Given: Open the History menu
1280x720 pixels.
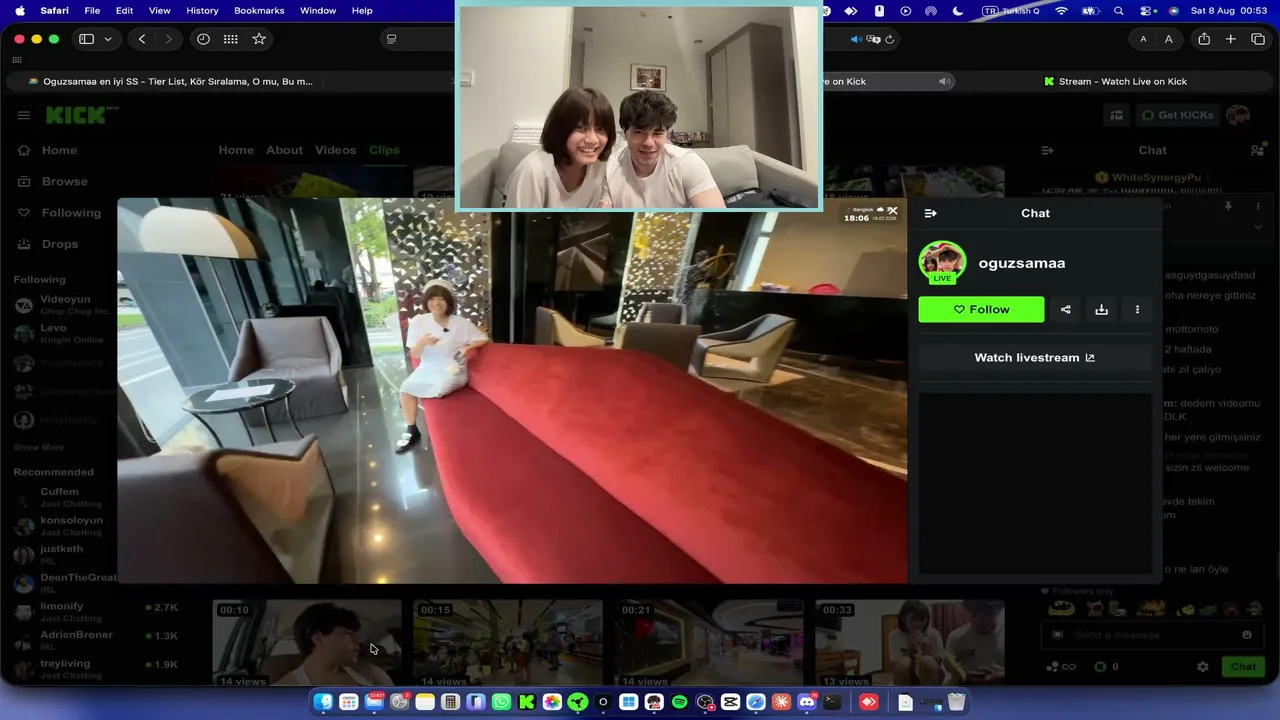Looking at the screenshot, I should [202, 11].
